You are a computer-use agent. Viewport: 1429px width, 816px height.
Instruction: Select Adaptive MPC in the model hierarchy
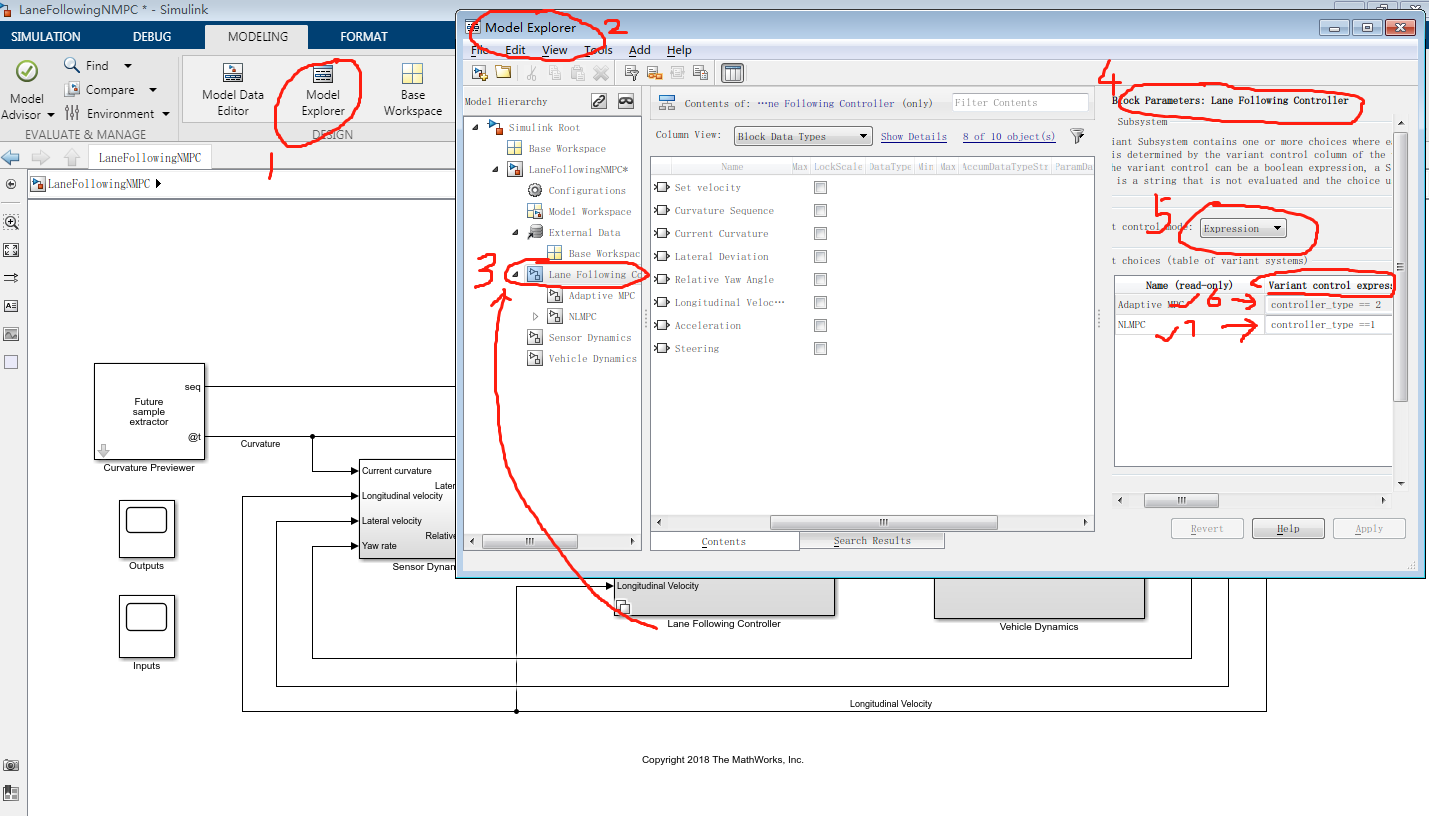(x=601, y=296)
